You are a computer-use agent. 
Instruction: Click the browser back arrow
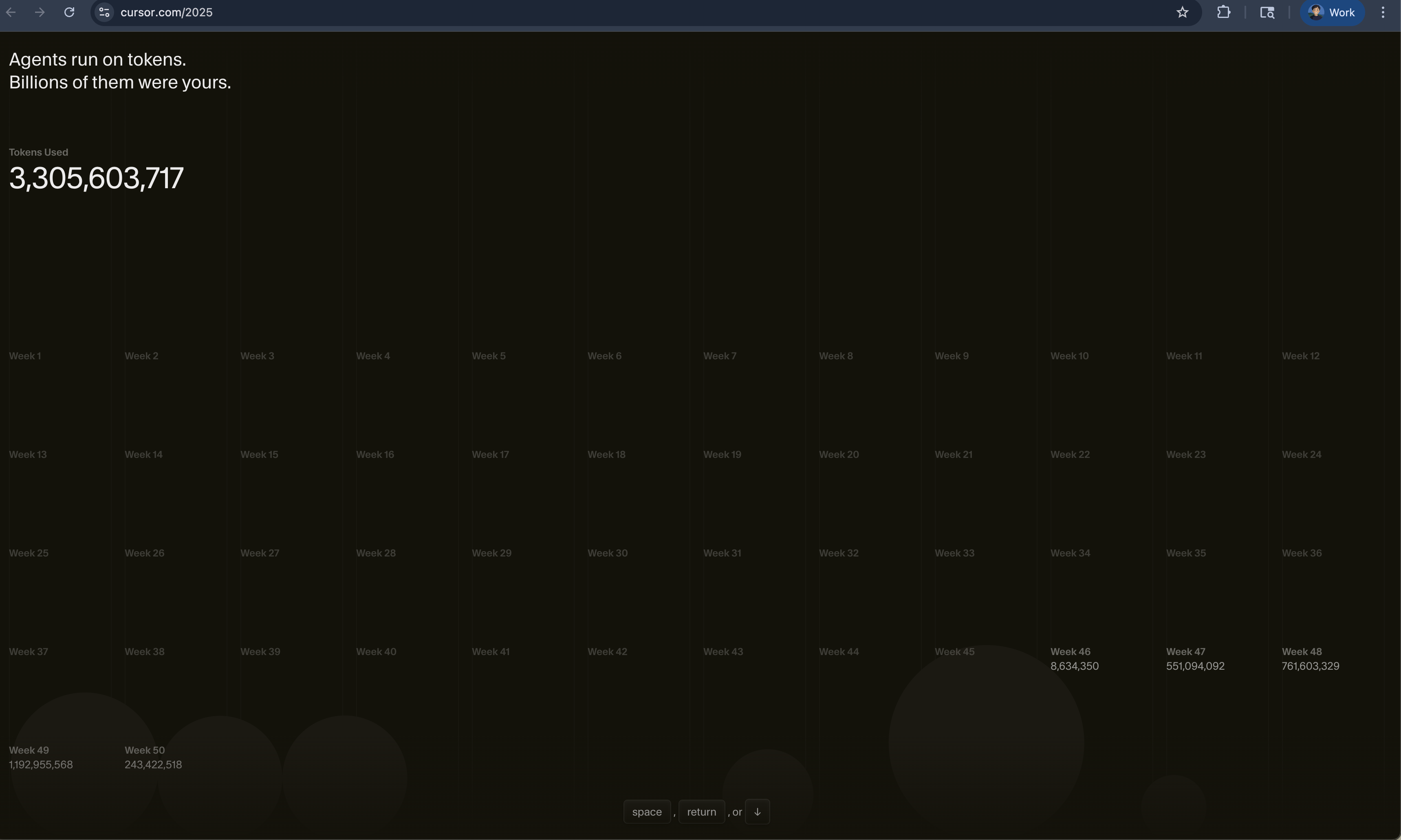tap(11, 13)
